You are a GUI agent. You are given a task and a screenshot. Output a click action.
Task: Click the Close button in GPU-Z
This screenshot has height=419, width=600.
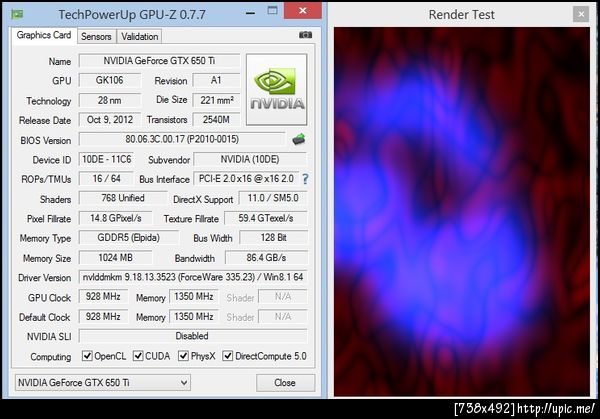tap(285, 383)
